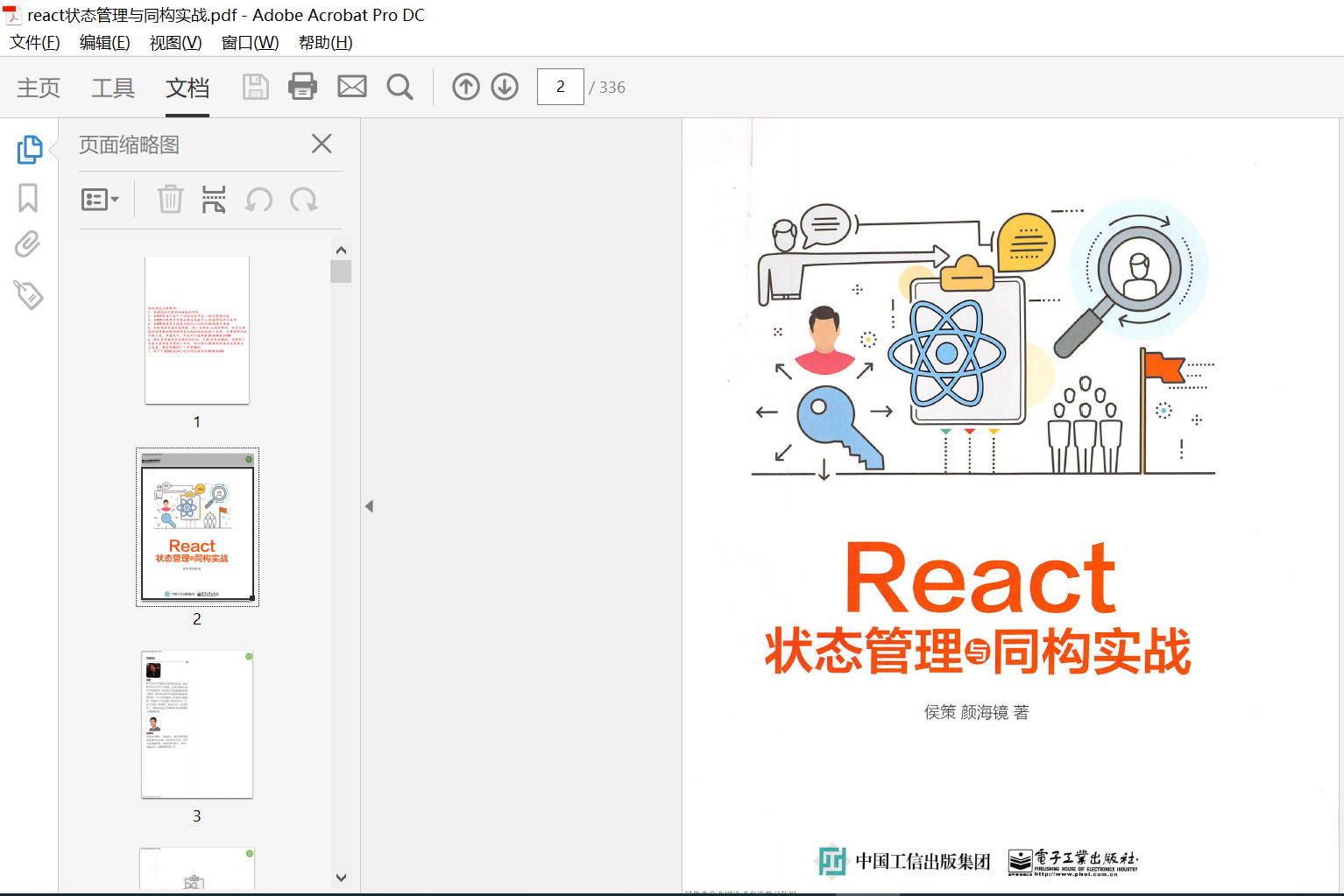Screen dimensions: 1344x896
Task: Open the 编辑(E) menu
Action: (x=105, y=42)
